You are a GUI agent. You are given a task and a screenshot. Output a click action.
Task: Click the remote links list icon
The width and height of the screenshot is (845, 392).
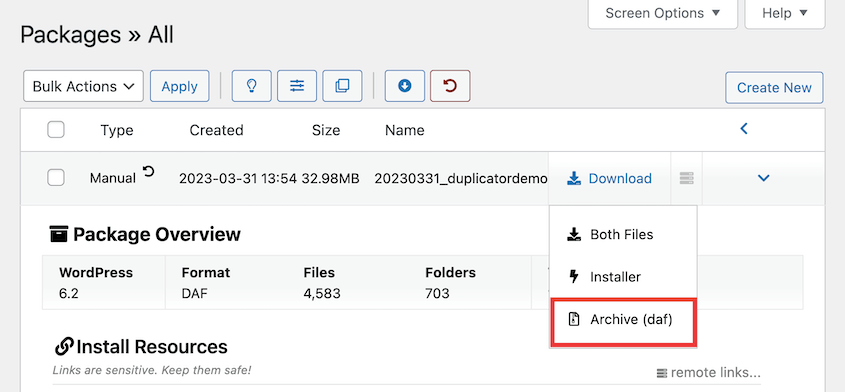[x=662, y=373]
